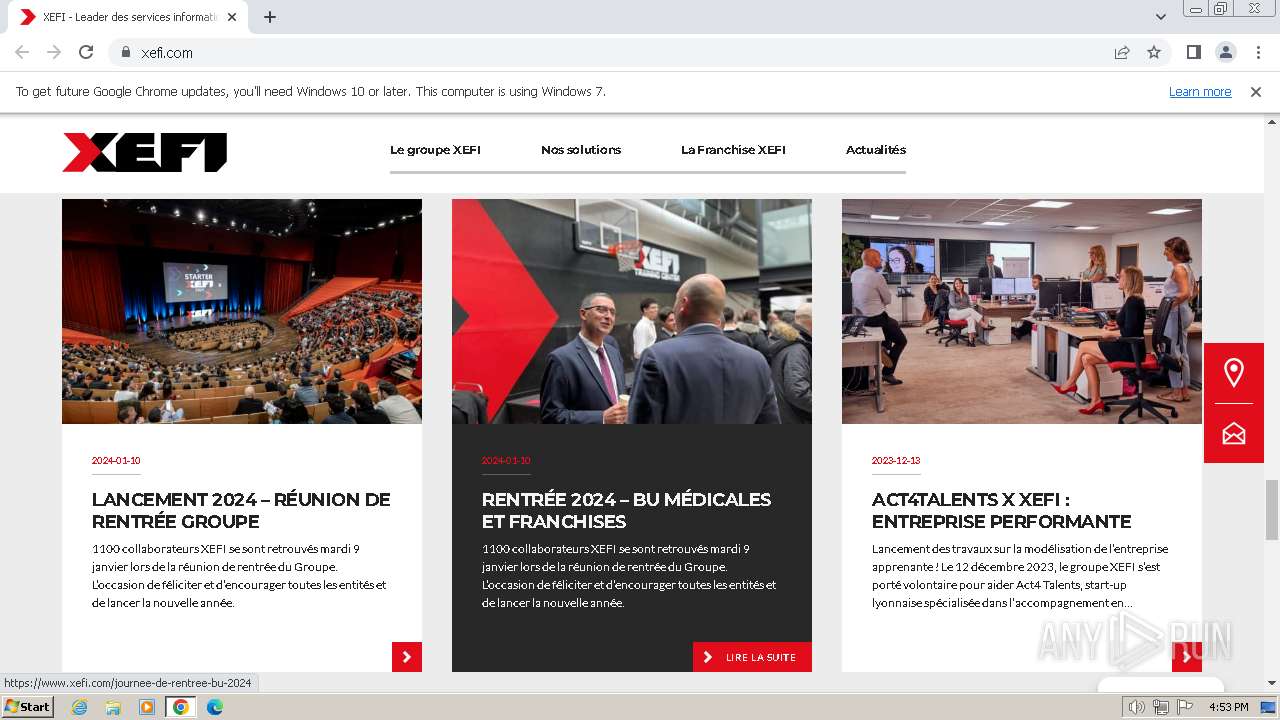Open Act4Talents x XEFI article title
Image resolution: width=1280 pixels, height=720 pixels.
(x=1001, y=510)
